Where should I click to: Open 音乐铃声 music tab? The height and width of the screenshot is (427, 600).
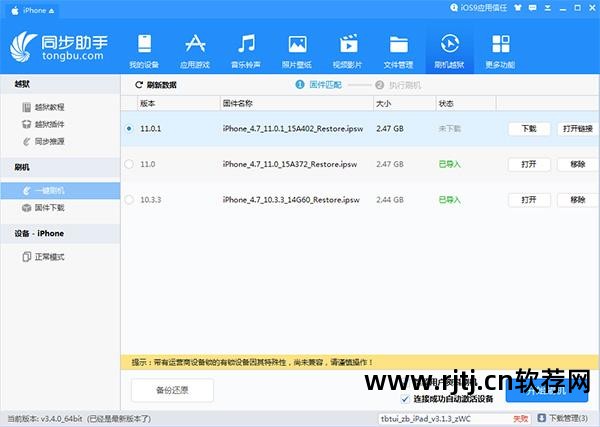pos(246,51)
